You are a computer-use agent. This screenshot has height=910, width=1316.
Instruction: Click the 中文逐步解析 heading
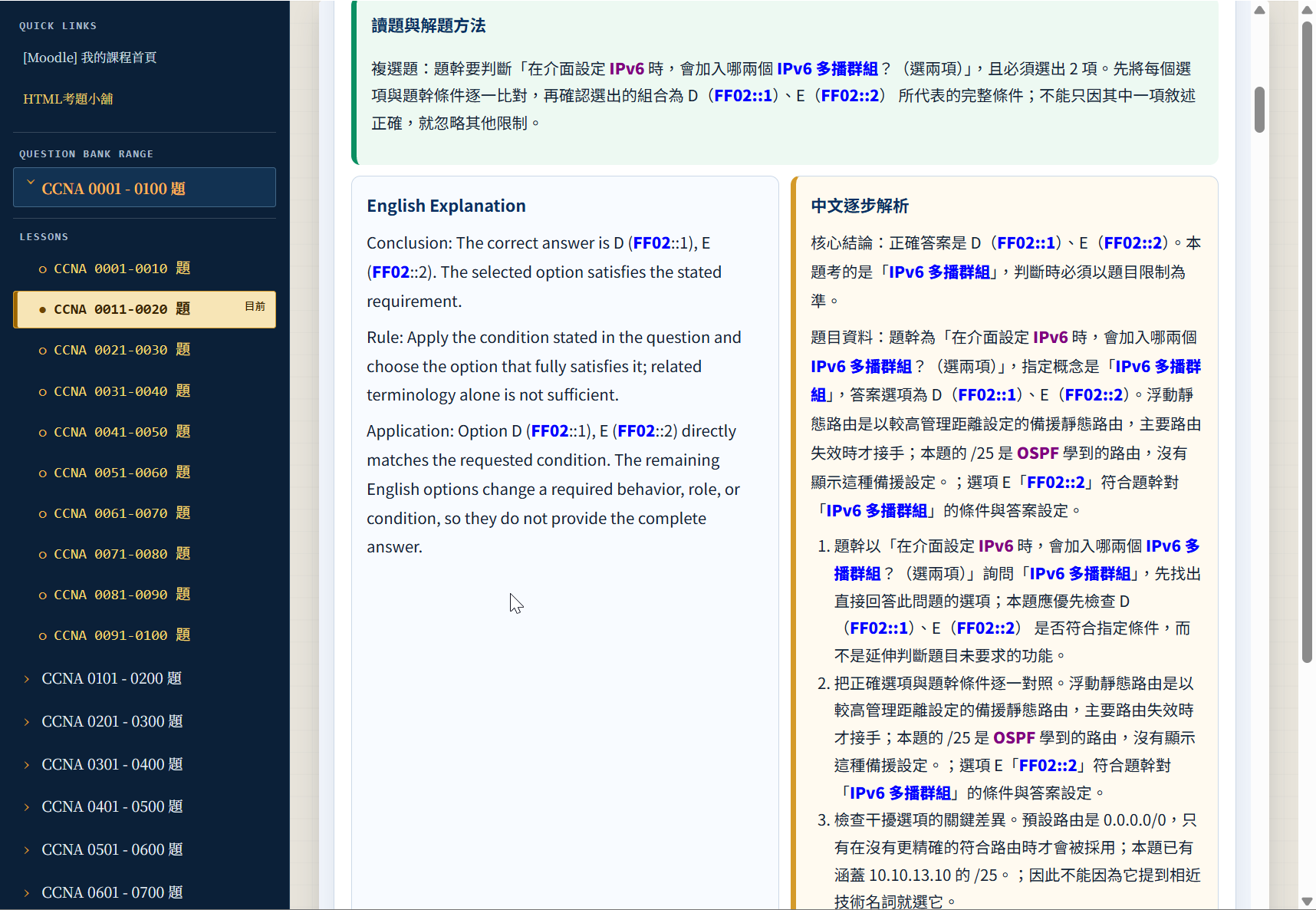point(860,206)
